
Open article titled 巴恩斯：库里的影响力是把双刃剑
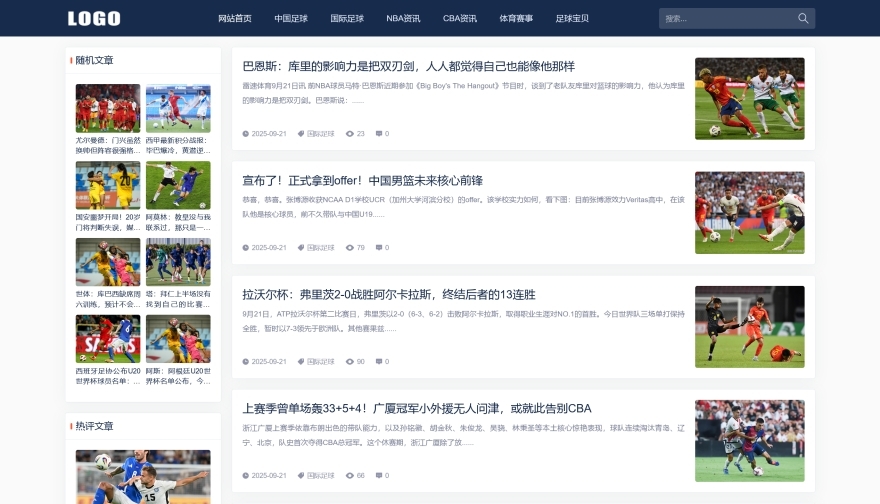408,66
